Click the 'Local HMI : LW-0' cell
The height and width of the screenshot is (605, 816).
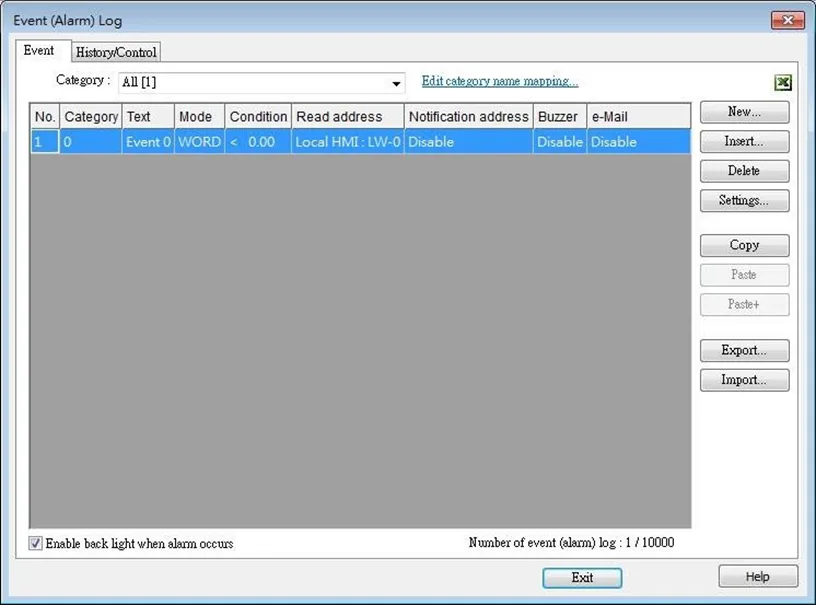point(348,142)
